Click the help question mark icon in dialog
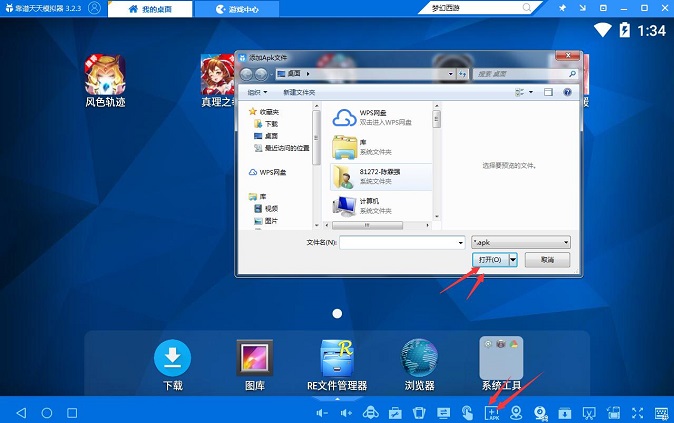The image size is (674, 423). (x=567, y=92)
